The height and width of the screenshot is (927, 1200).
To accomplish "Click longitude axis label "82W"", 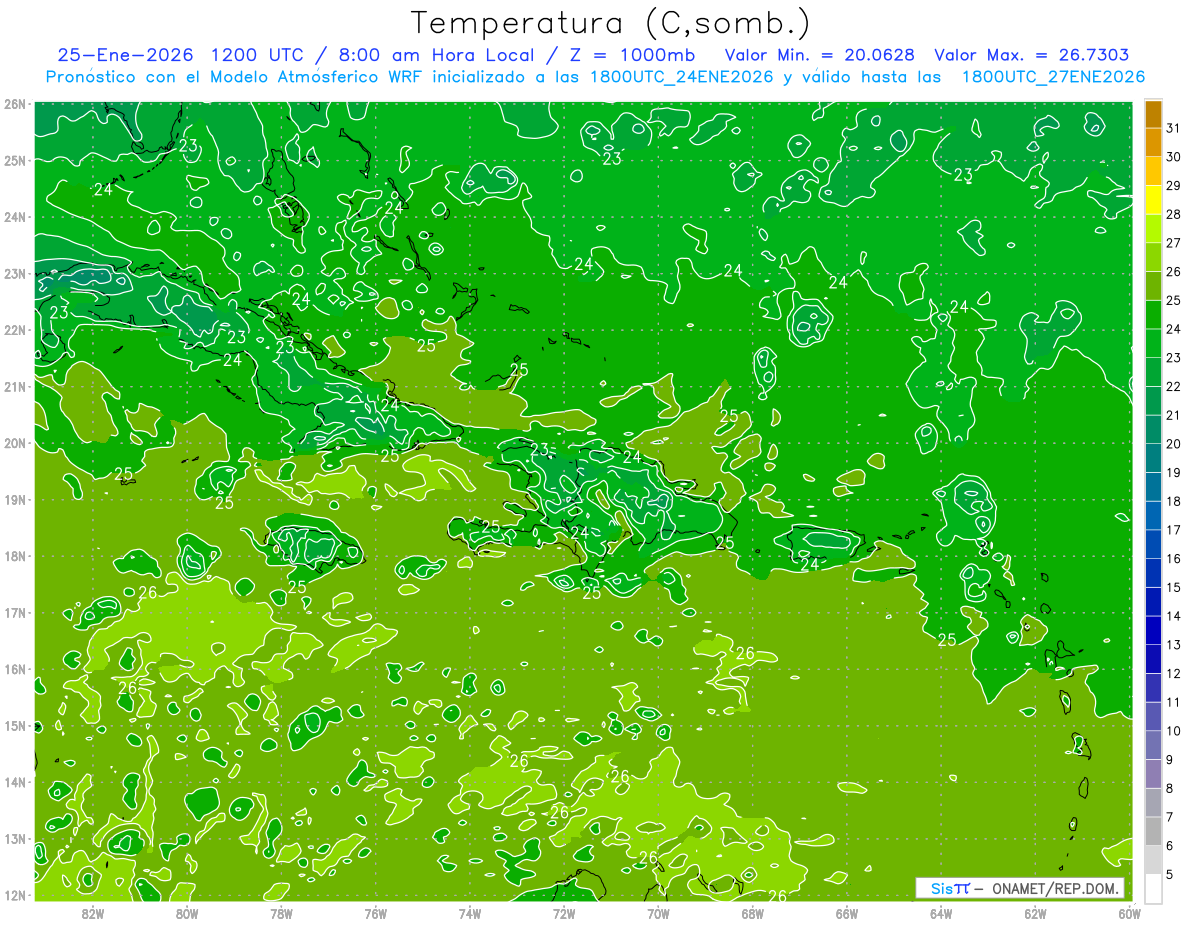I will pyautogui.click(x=93, y=913).
